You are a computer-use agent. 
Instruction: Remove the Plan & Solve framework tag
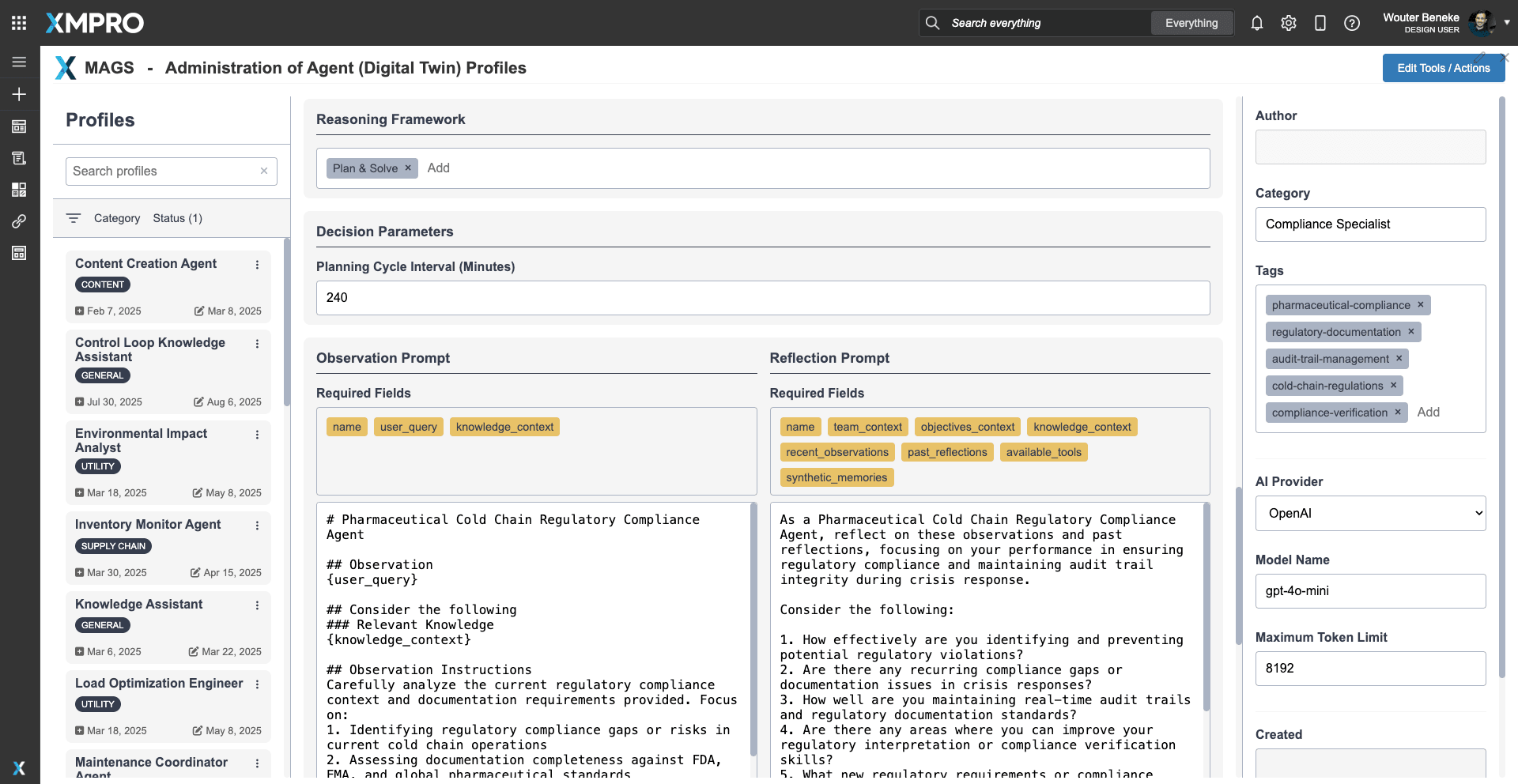pyautogui.click(x=408, y=168)
